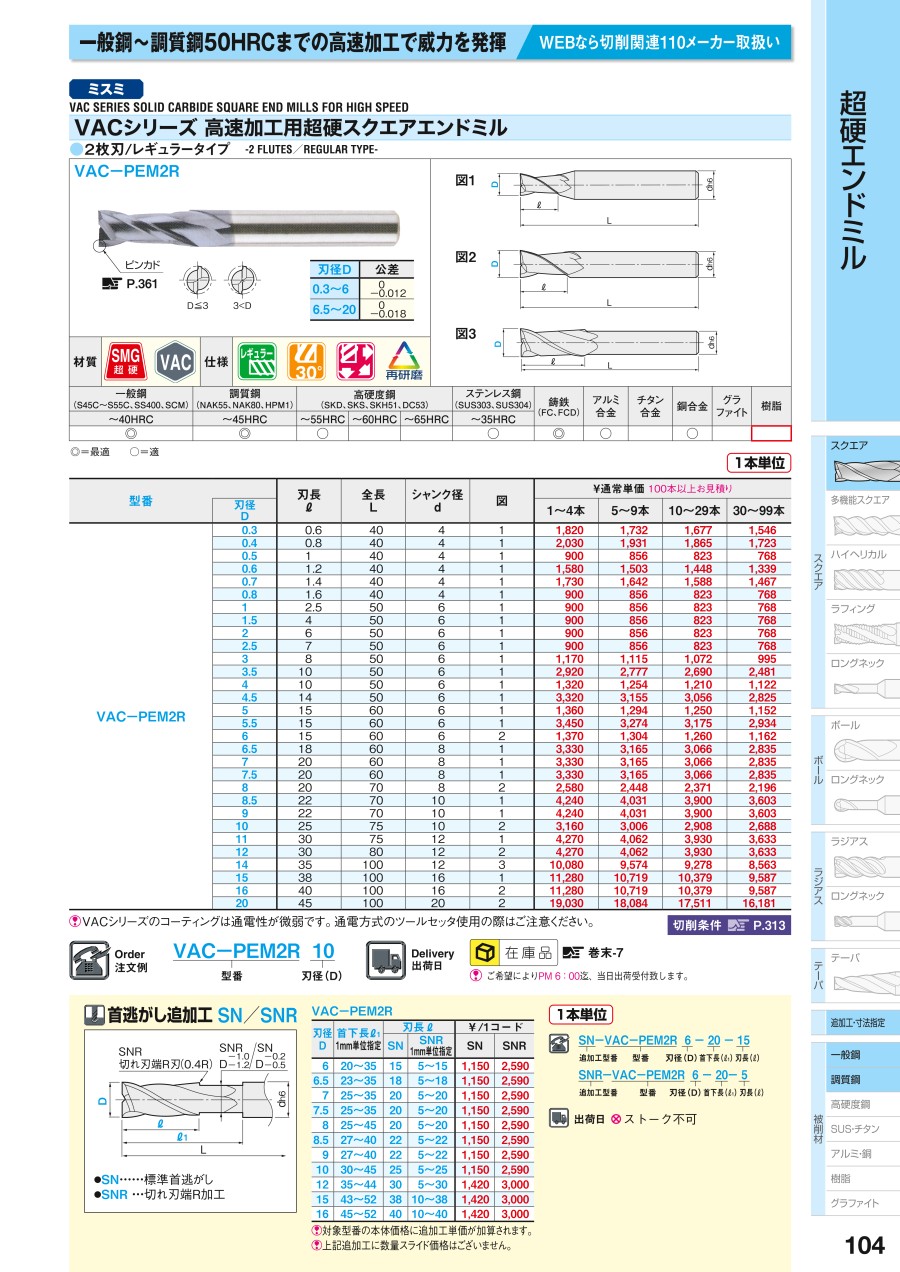This screenshot has width=900, height=1272.
Task: Click the VAC coating badge icon
Action: (175, 361)
